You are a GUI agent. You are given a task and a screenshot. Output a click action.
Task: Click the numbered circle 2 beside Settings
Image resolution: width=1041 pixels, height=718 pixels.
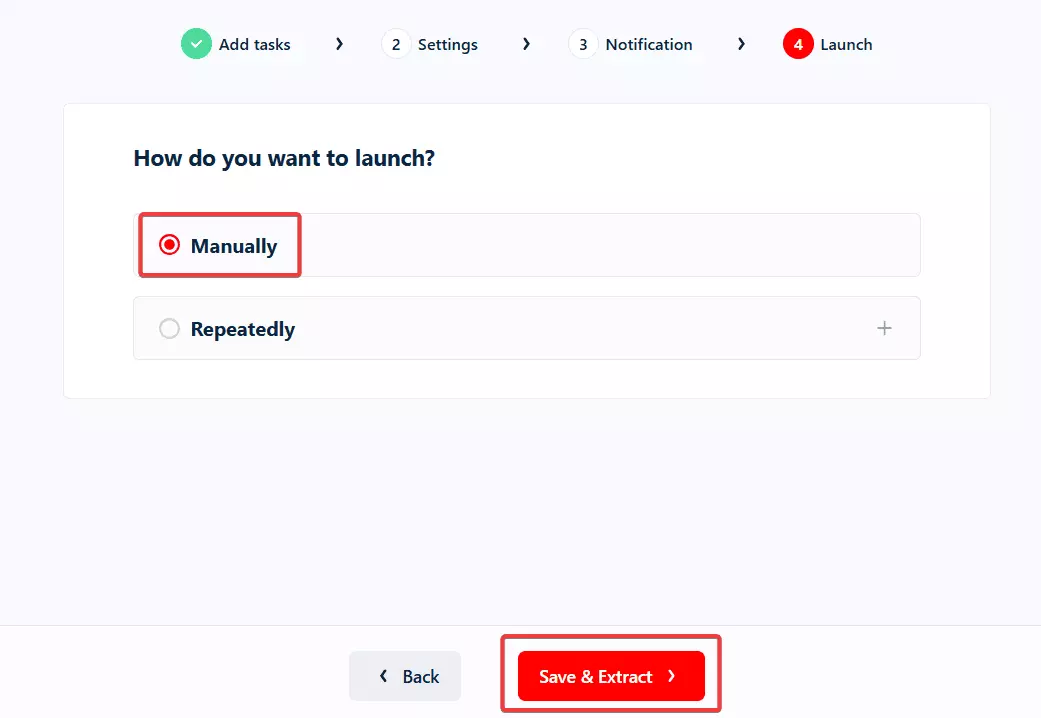[394, 44]
